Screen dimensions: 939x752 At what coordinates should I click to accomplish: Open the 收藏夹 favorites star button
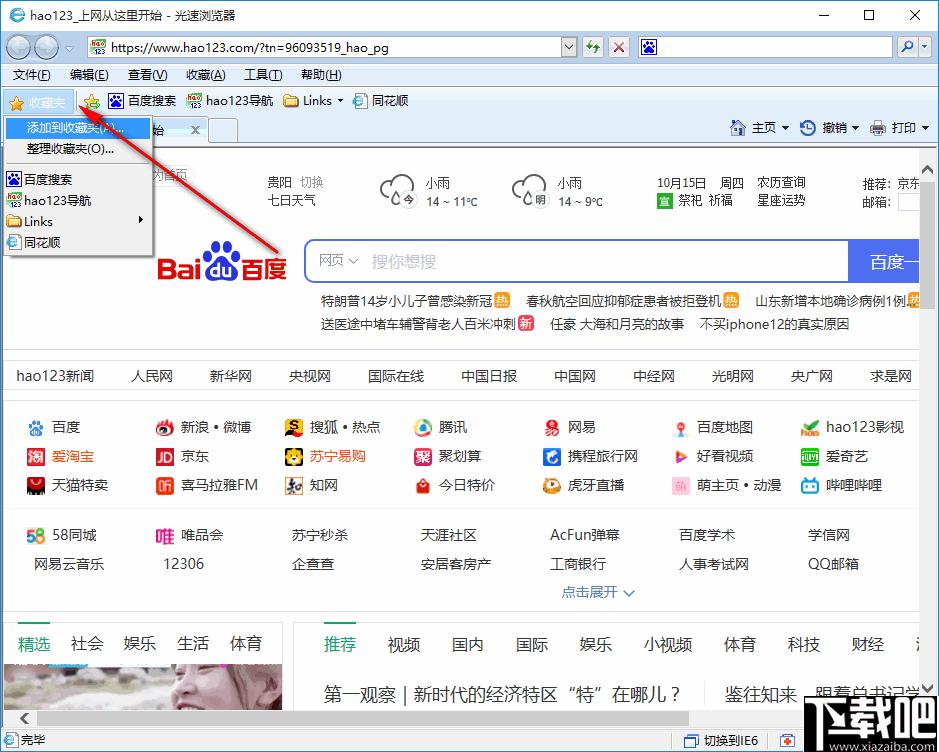(38, 102)
